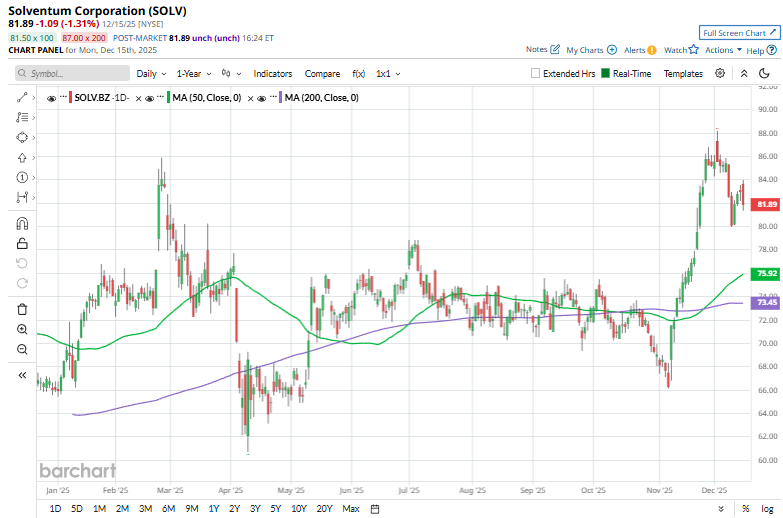The image size is (783, 518).
Task: Select the 5Y time range
Action: click(276, 509)
